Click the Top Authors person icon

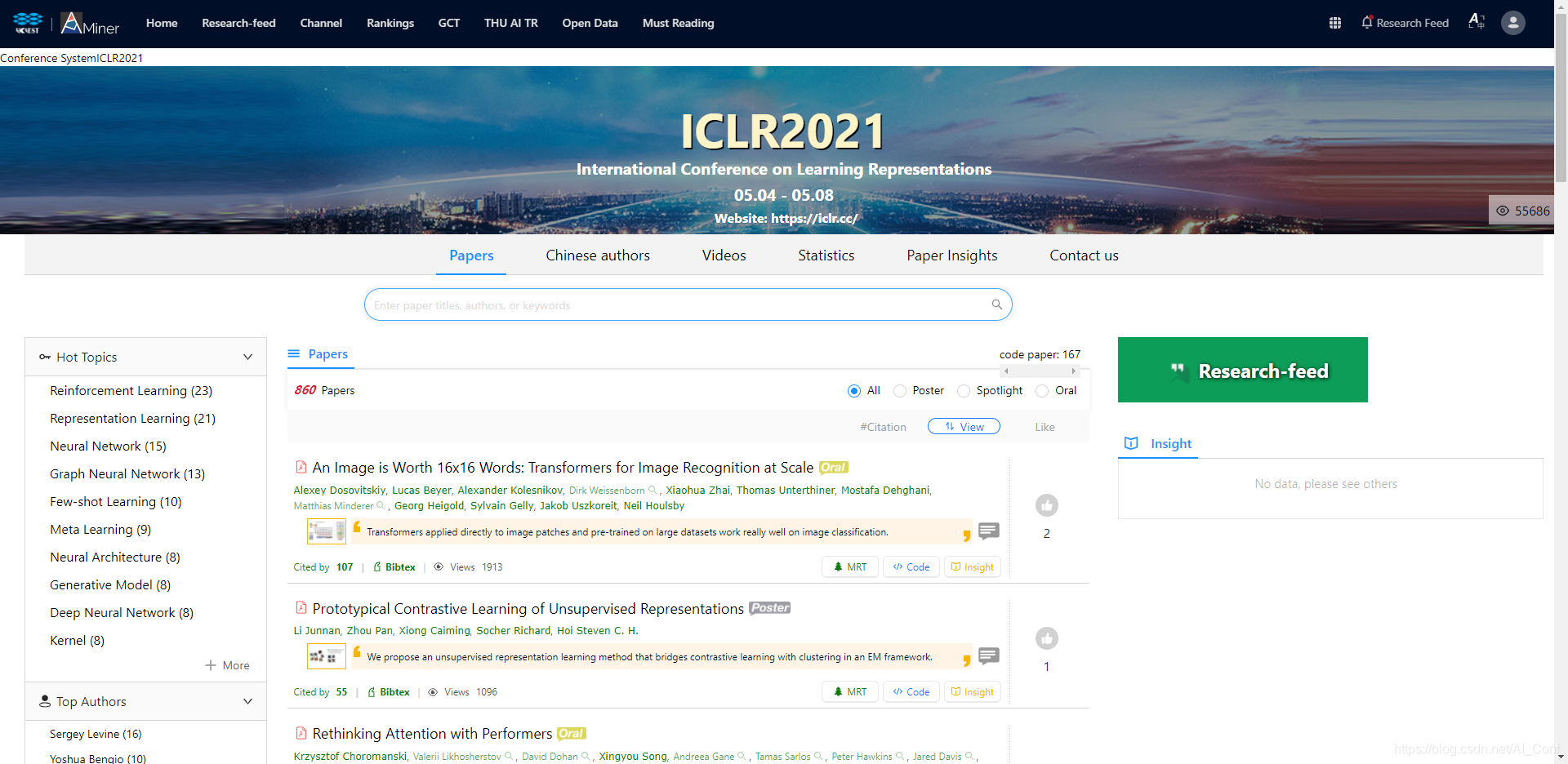[45, 701]
